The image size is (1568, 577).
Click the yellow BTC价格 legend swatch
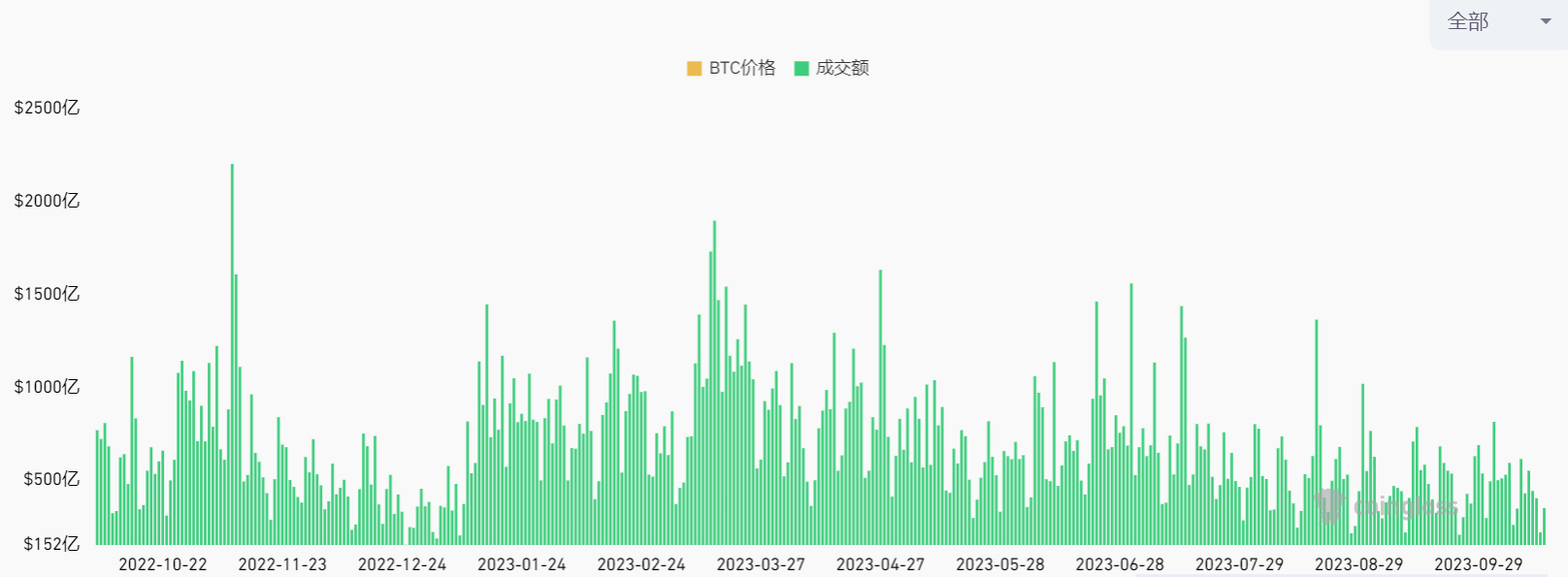click(x=694, y=68)
